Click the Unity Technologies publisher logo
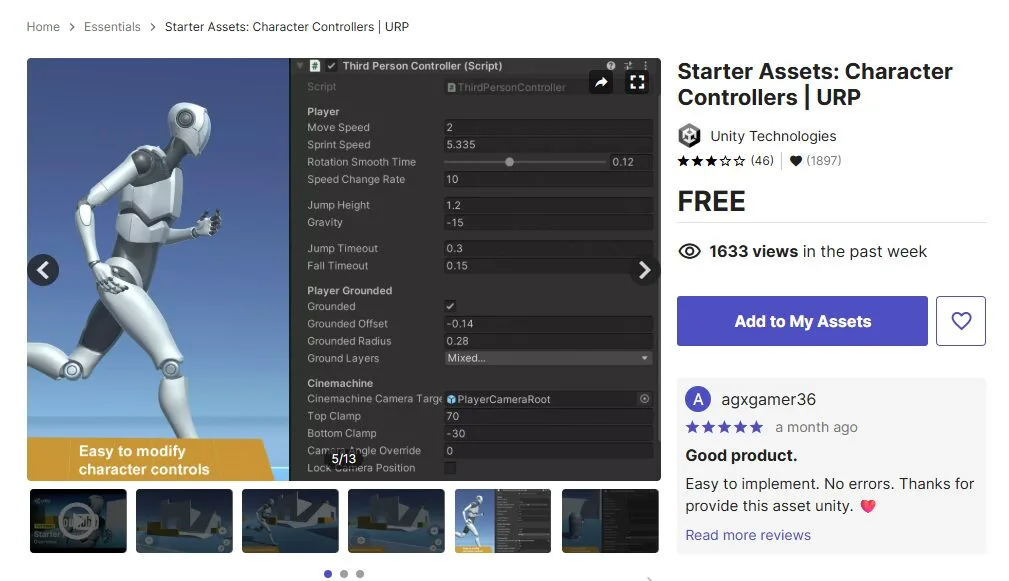 (x=689, y=136)
